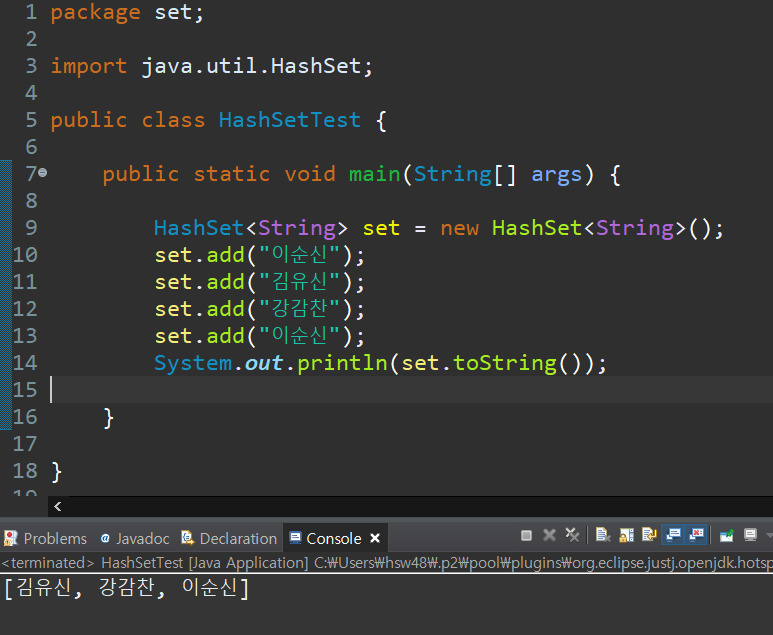The height and width of the screenshot is (635, 773).
Task: Click the 'class' keyword on line 5
Action: coord(173,120)
